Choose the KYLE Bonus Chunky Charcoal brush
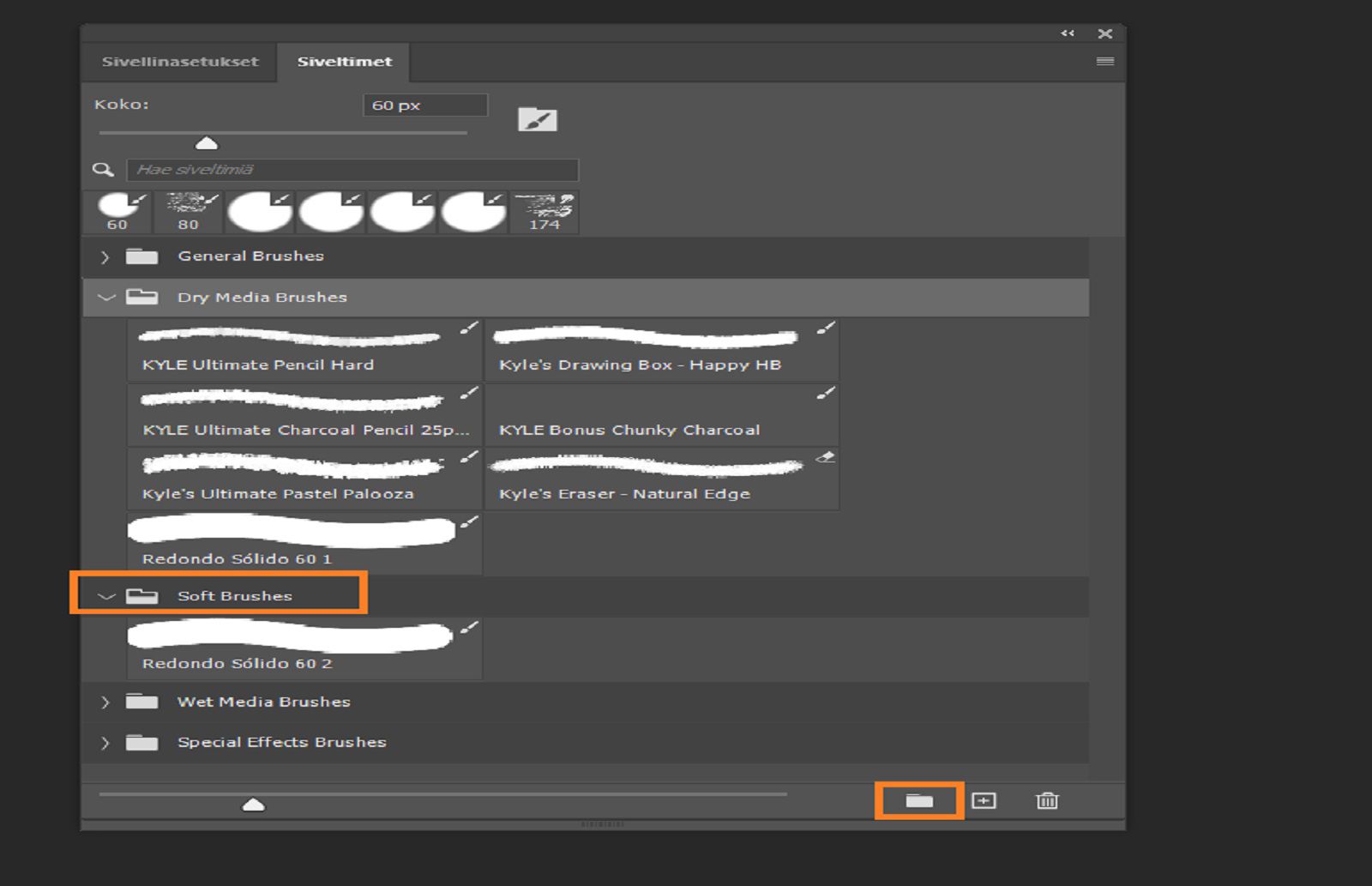Screen dimensions: 1372x886 coord(662,414)
